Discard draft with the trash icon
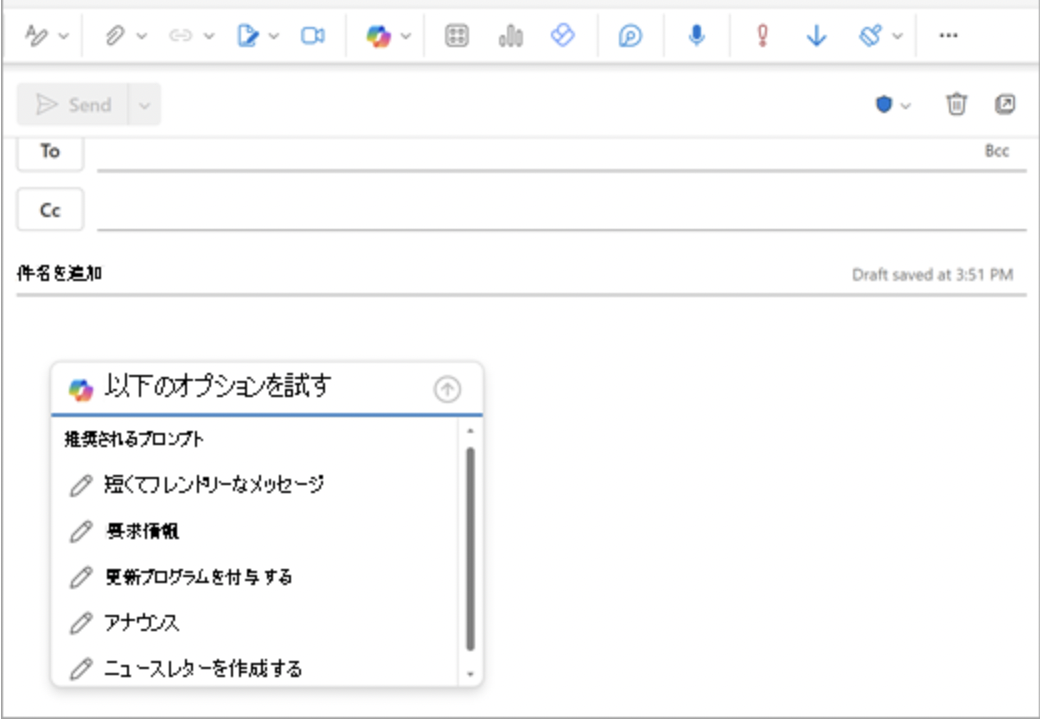The width and height of the screenshot is (1040, 720). [957, 104]
